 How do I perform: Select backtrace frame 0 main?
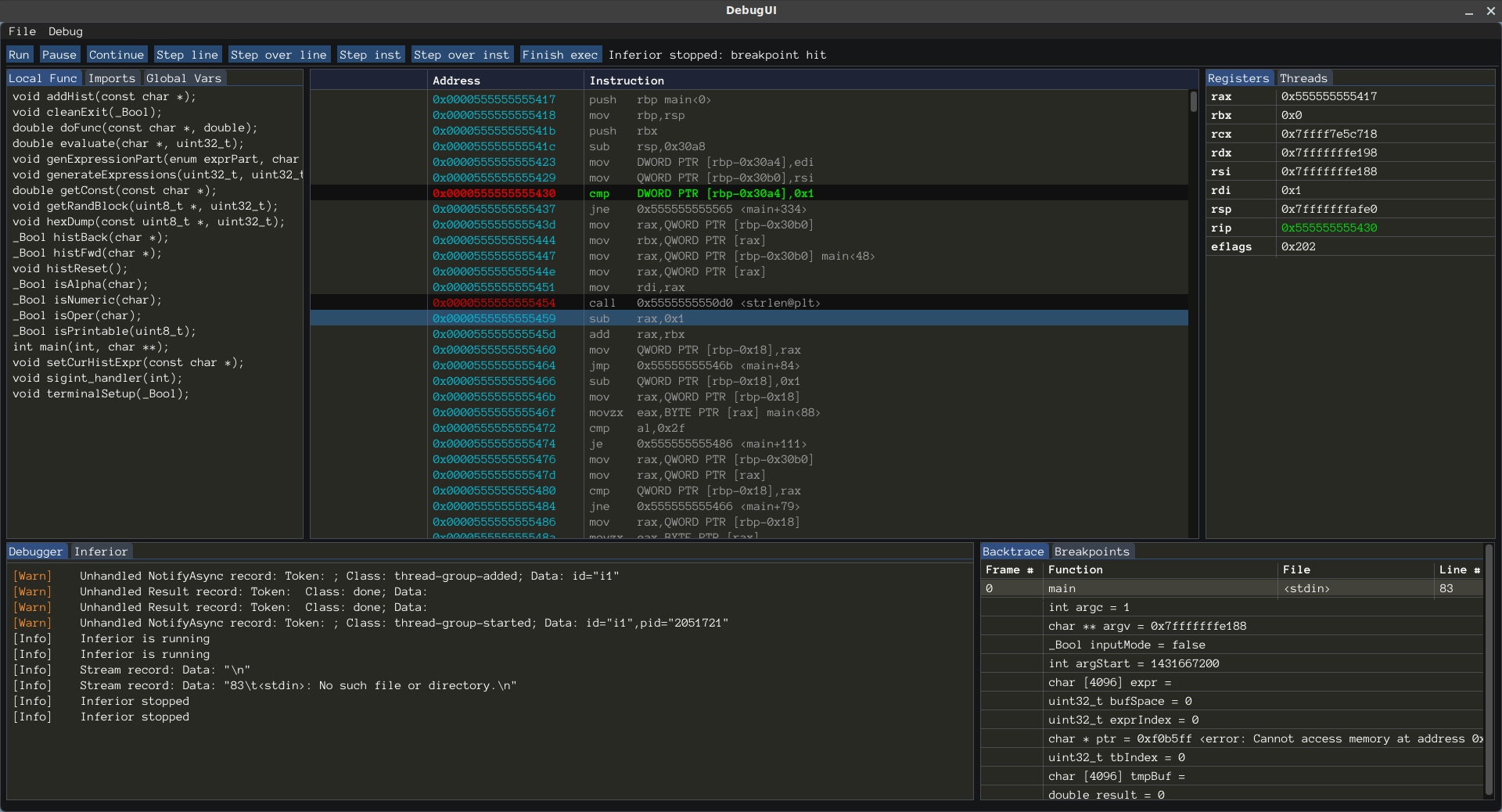coord(1232,588)
